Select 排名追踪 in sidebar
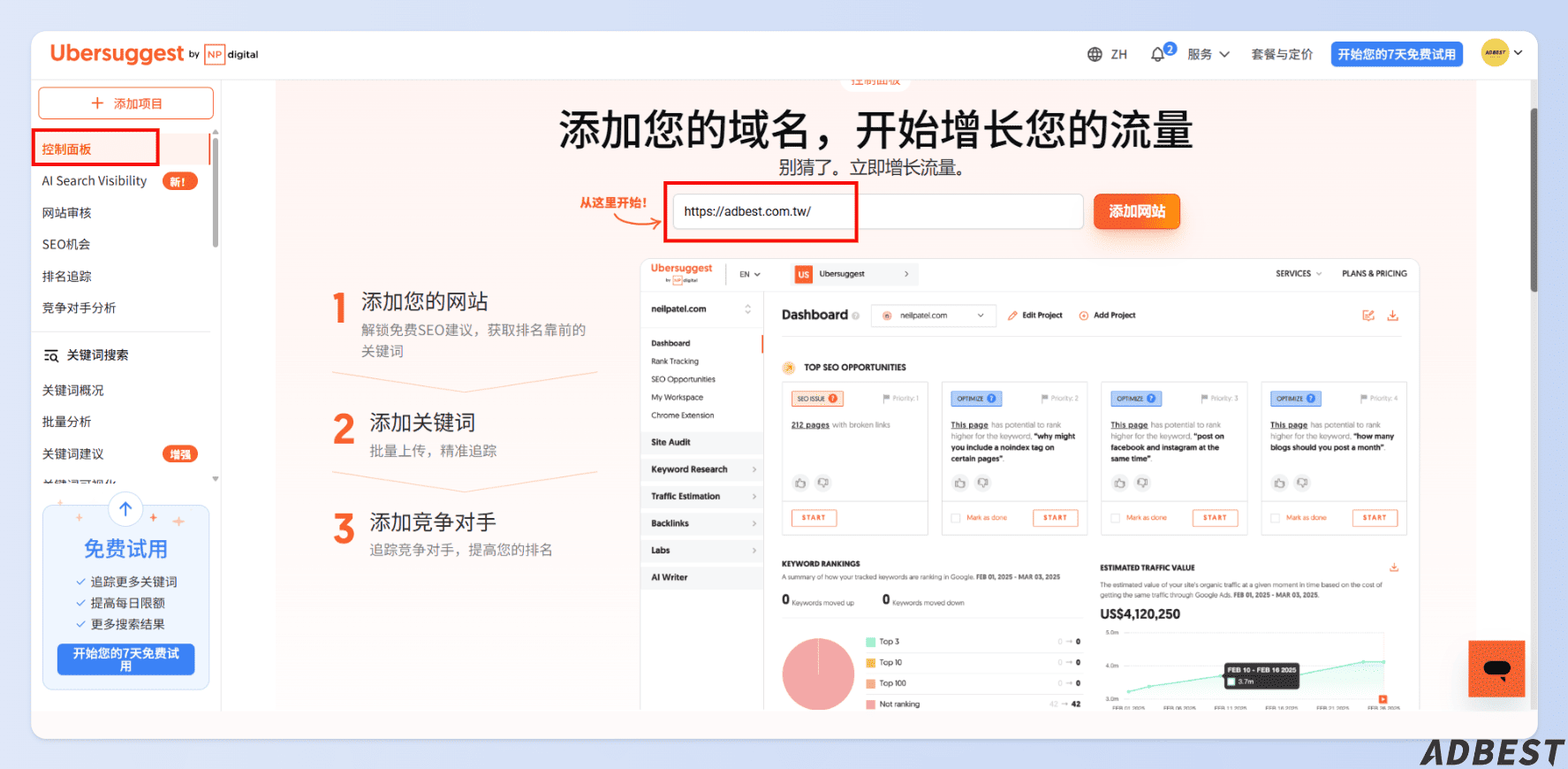 point(67,277)
